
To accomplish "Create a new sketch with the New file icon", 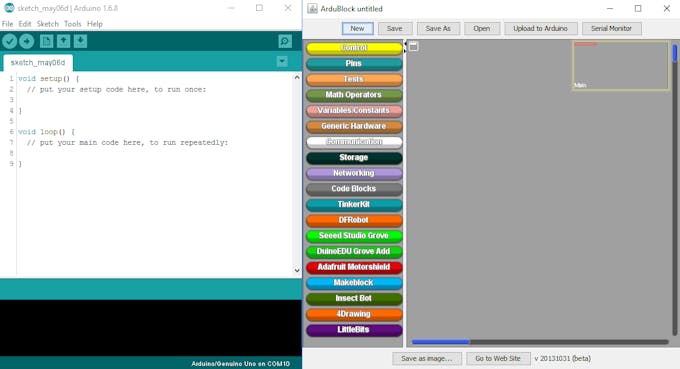I will tap(46, 41).
